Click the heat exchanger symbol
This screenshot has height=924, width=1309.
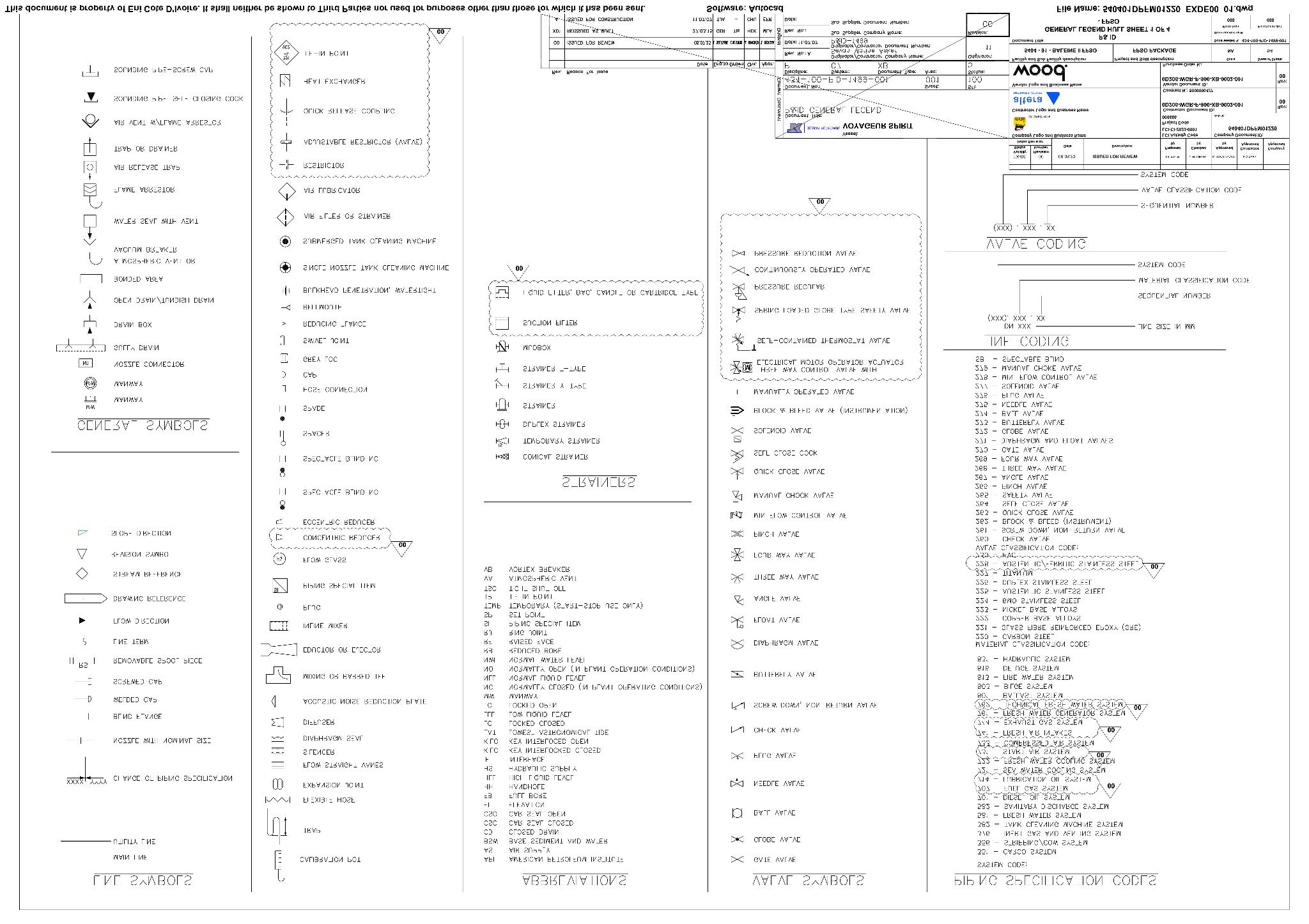coord(285,81)
